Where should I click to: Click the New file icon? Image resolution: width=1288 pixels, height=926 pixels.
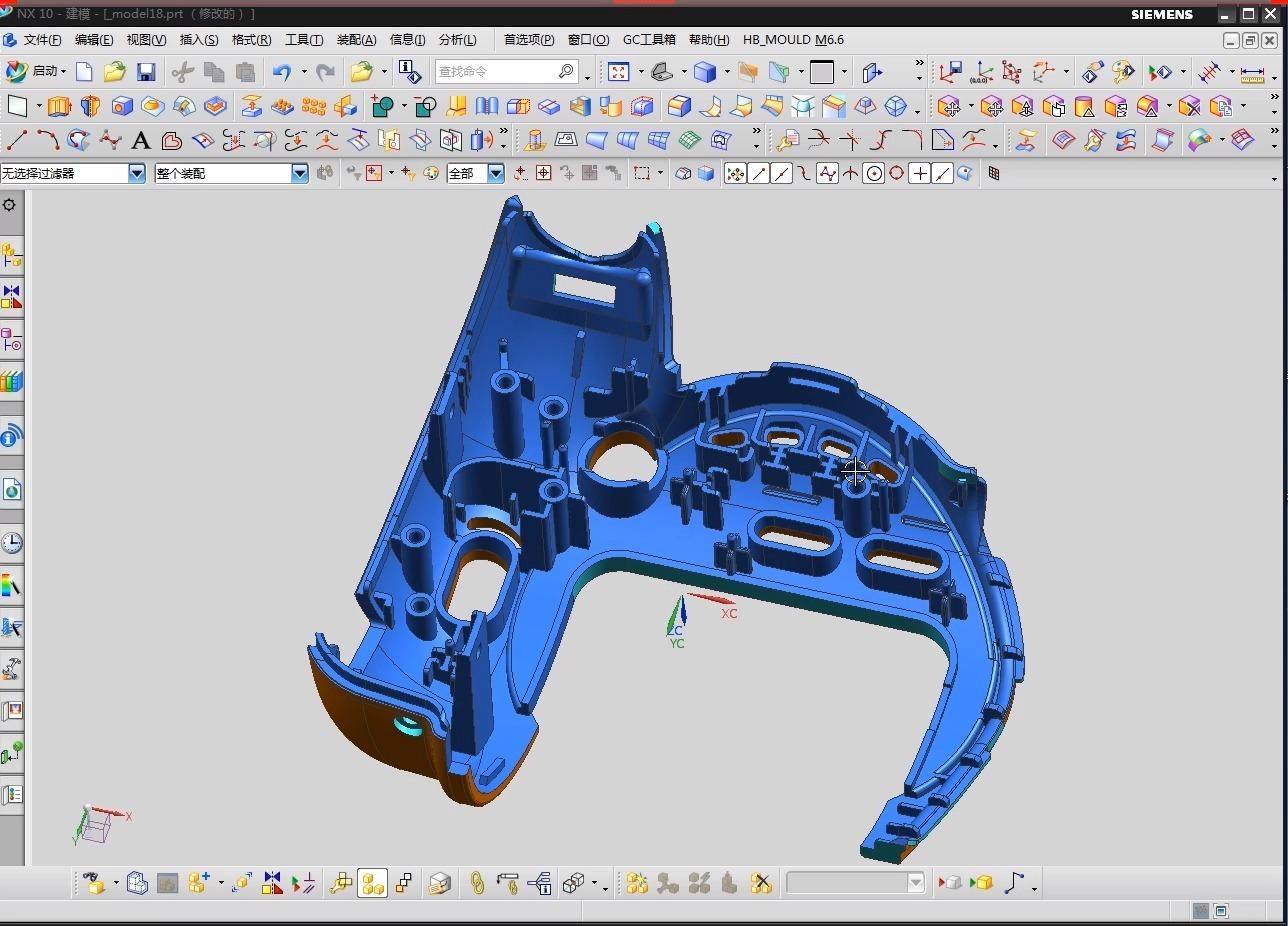(84, 71)
